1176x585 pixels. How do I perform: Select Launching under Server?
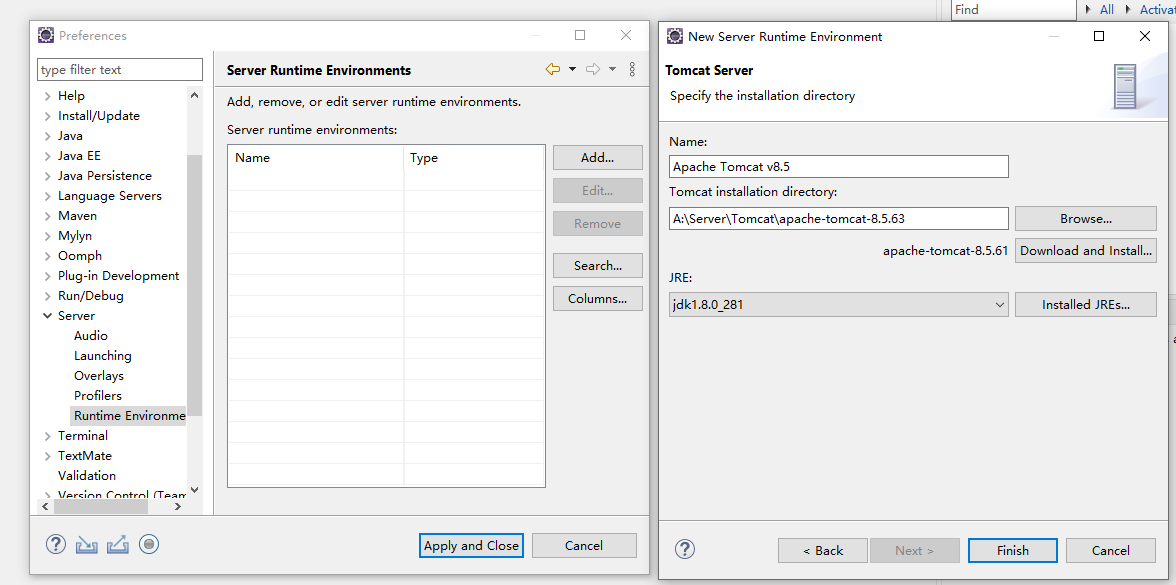(x=103, y=356)
